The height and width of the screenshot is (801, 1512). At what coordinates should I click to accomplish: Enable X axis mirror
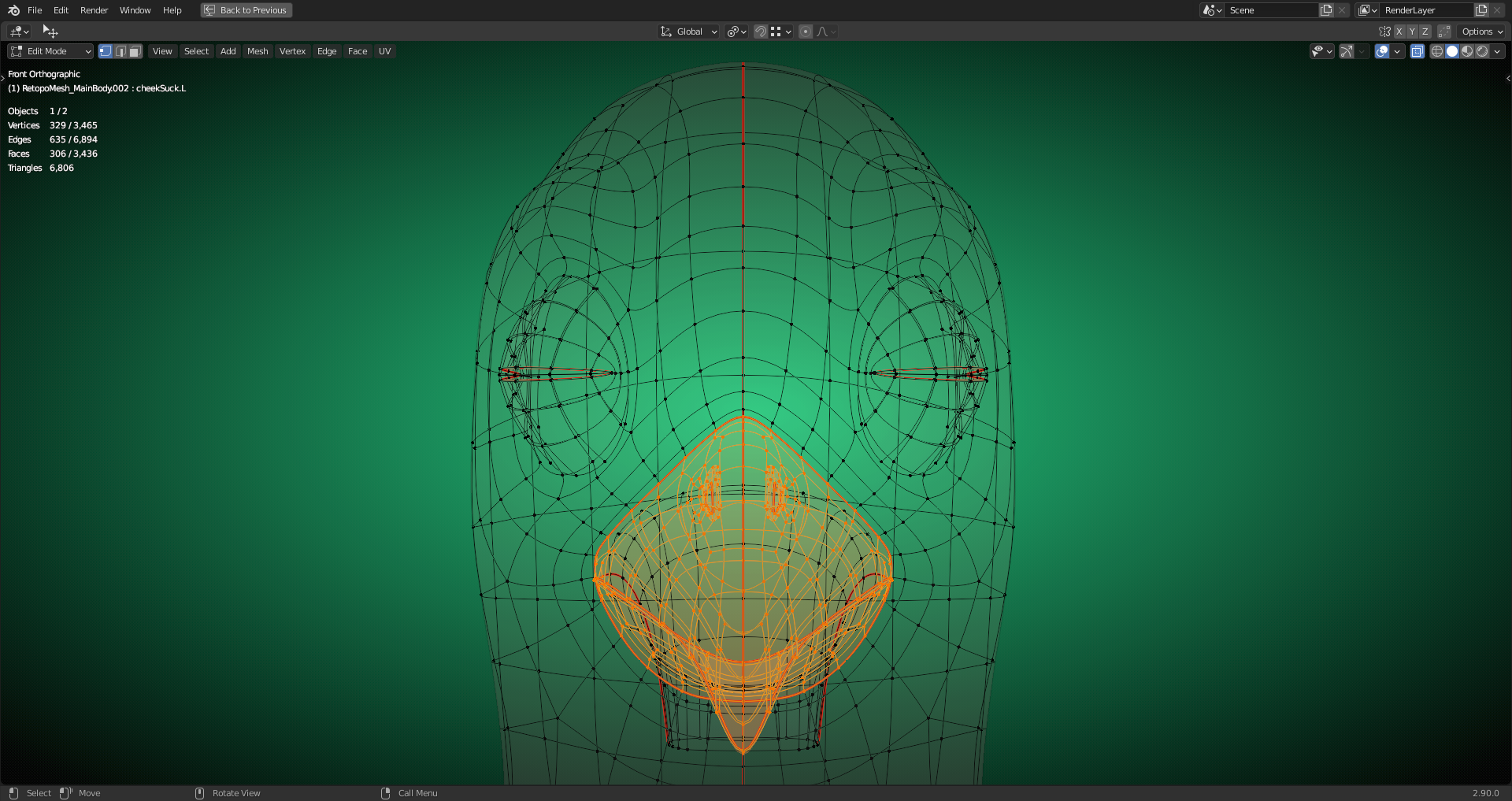1399,31
